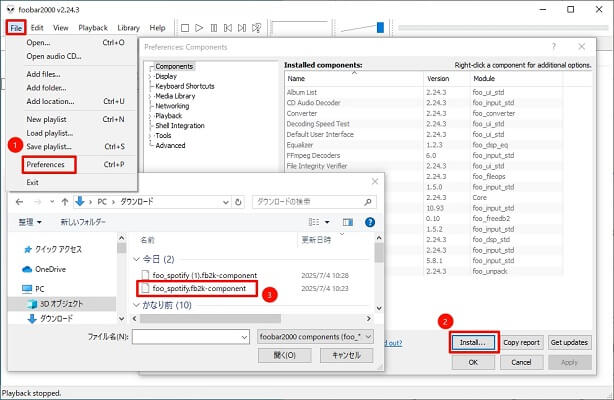Click the up-folder arrow in file dialog
Screen dimensions: 614x400
pos(65,202)
